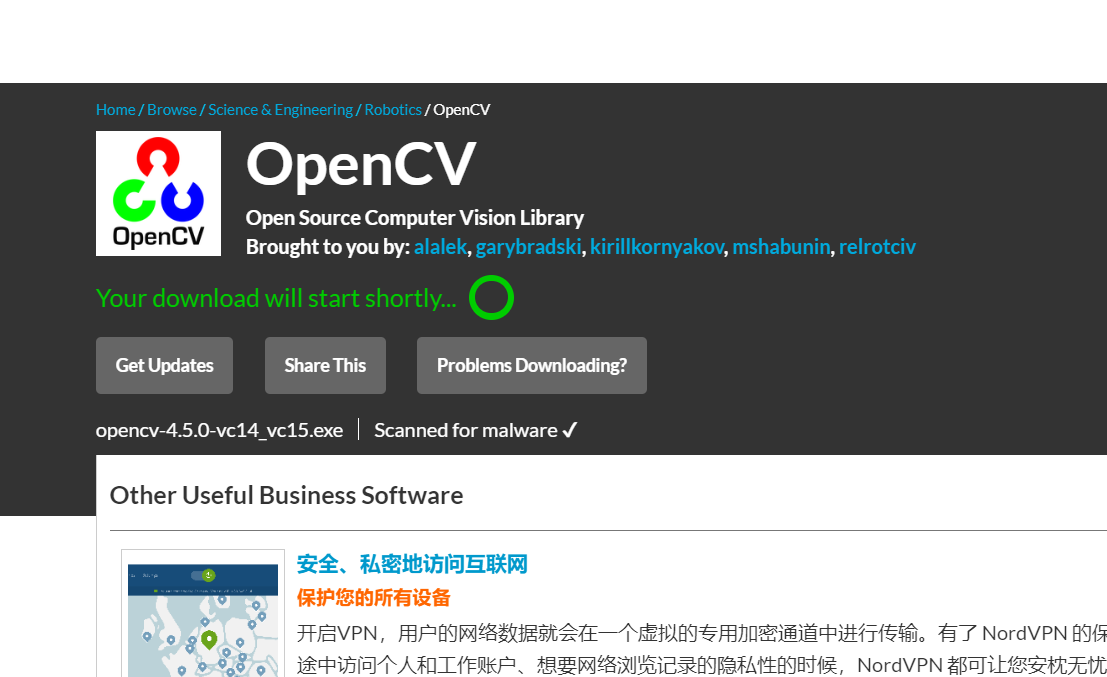Open contributor kirillkornyakov's profile
Viewport: 1107px width, 677px height.
[656, 246]
